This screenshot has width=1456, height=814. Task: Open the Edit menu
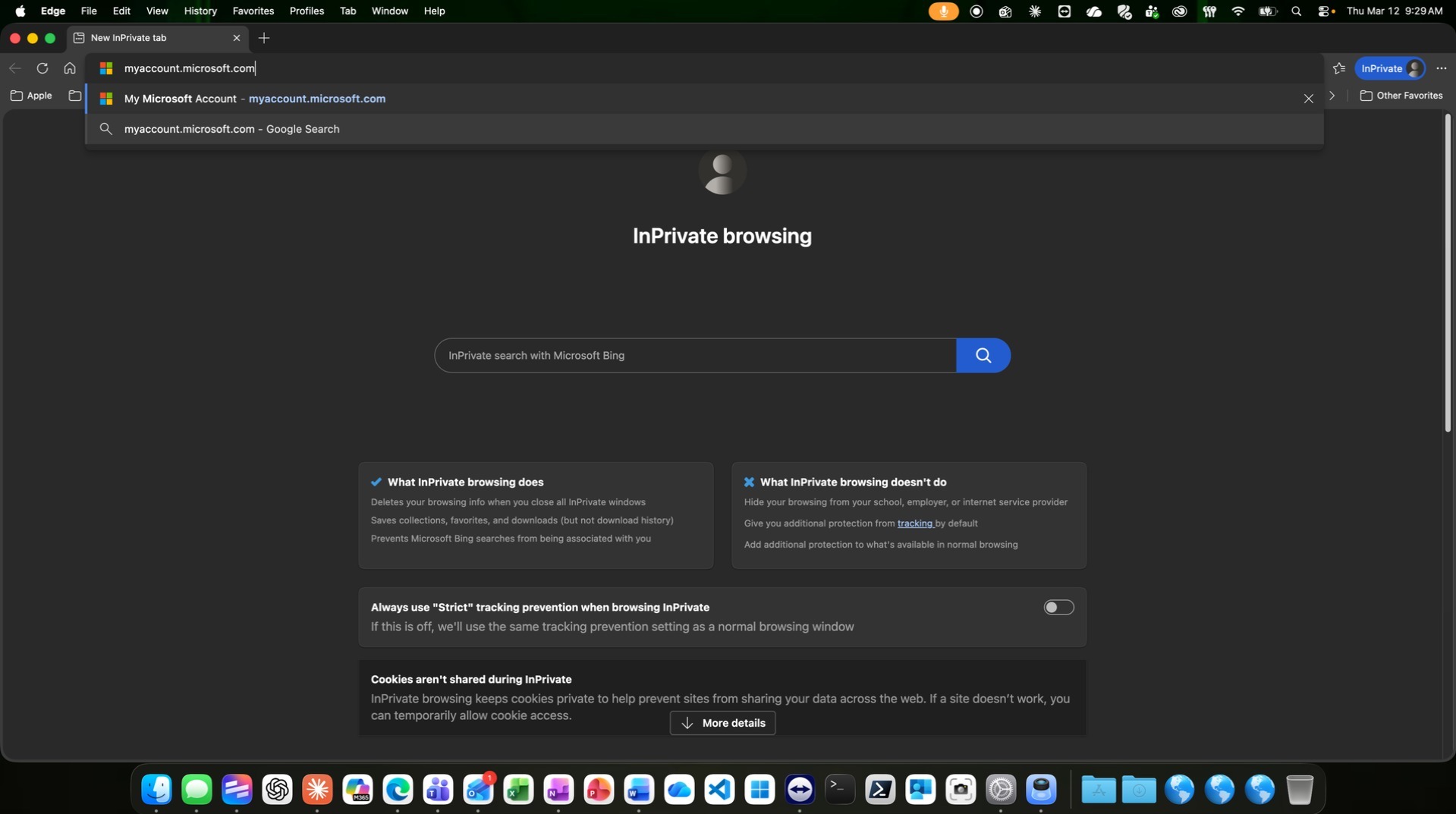click(121, 11)
